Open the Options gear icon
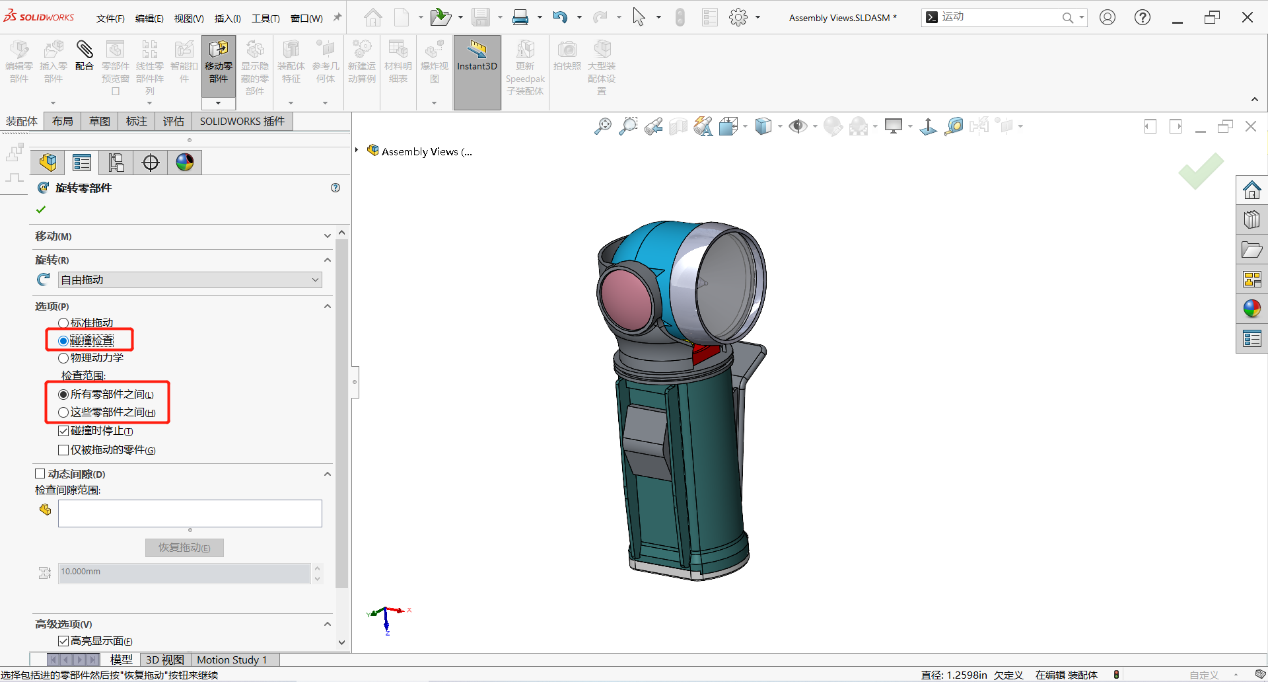The height and width of the screenshot is (682, 1268). 738,17
